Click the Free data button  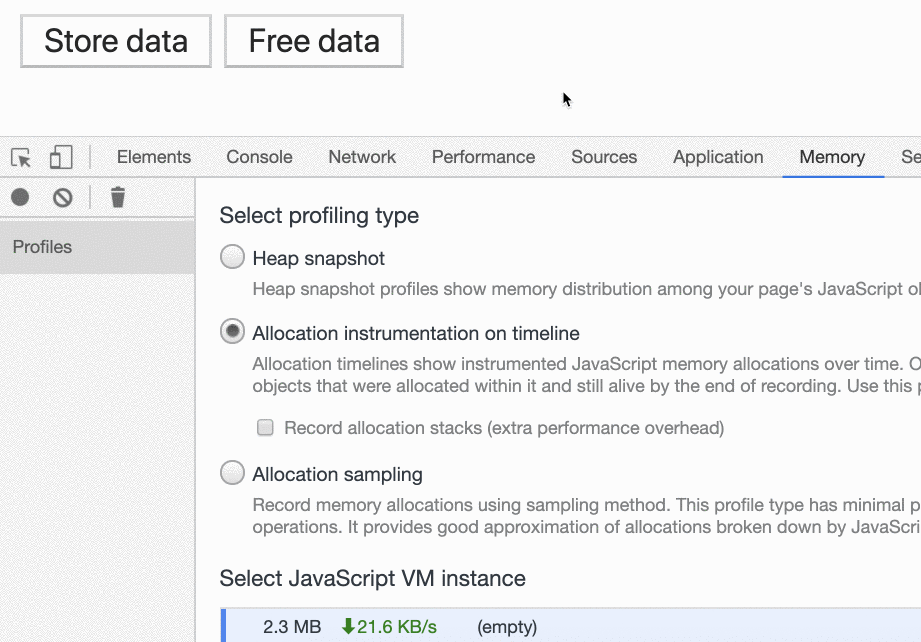[313, 41]
